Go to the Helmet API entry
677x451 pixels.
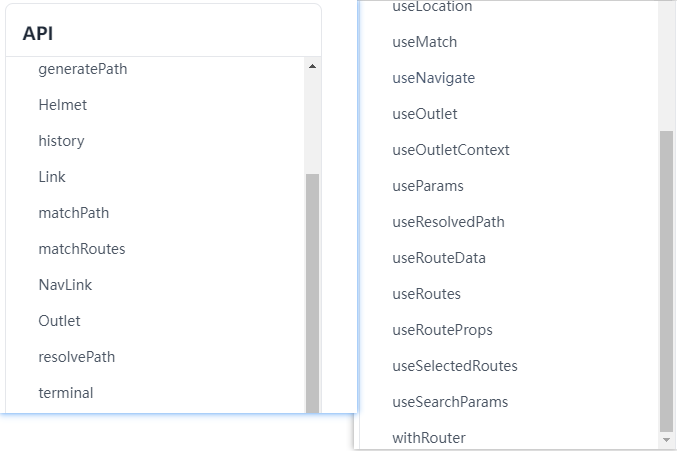pos(63,105)
